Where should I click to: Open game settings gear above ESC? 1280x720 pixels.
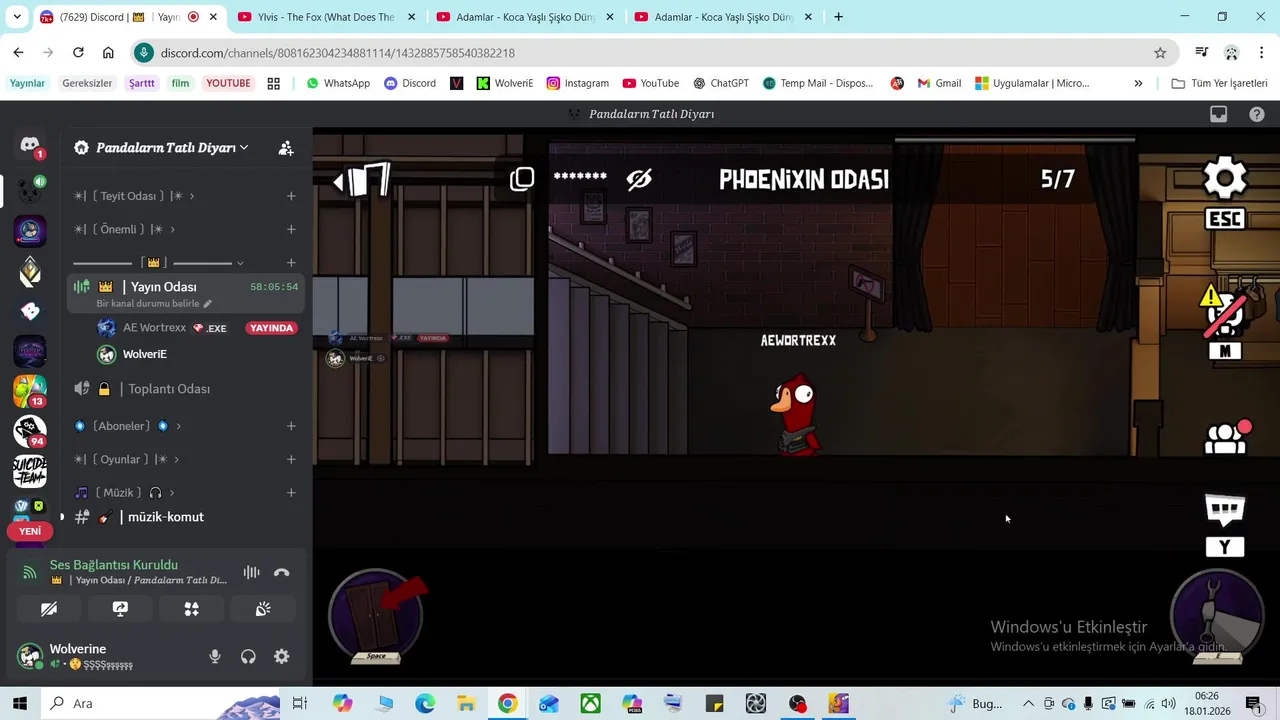pyautogui.click(x=1225, y=180)
